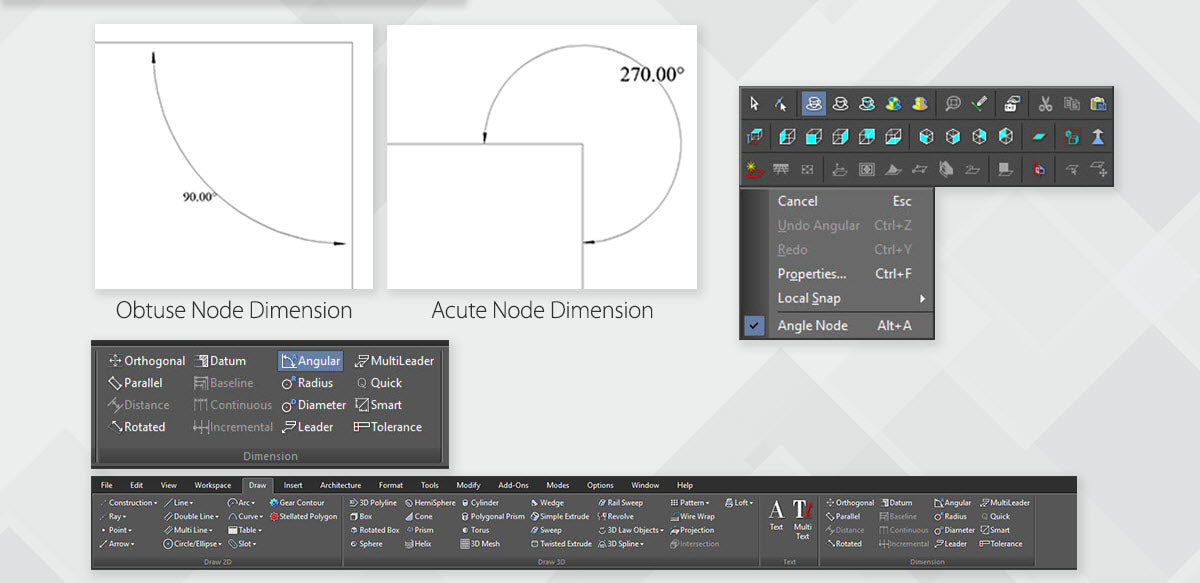Open the Modify tab

468,485
